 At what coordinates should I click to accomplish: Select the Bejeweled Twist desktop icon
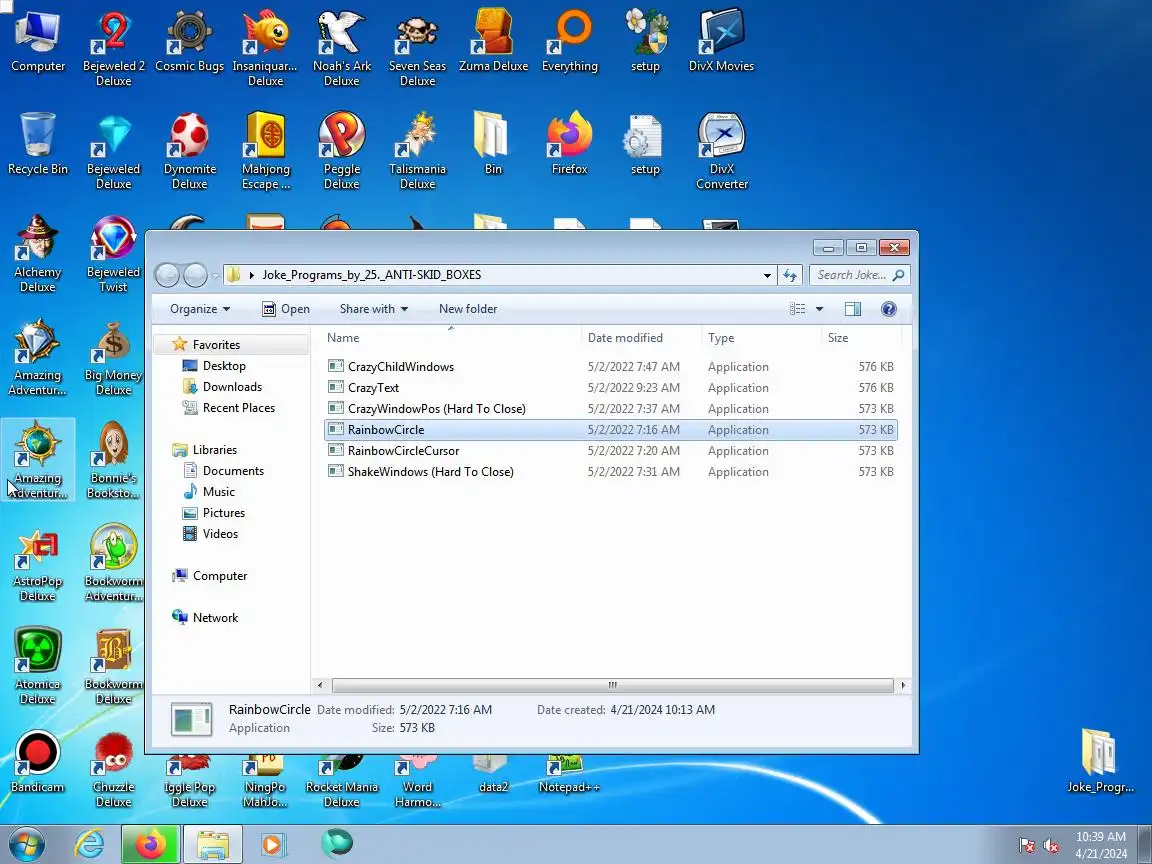point(113,253)
